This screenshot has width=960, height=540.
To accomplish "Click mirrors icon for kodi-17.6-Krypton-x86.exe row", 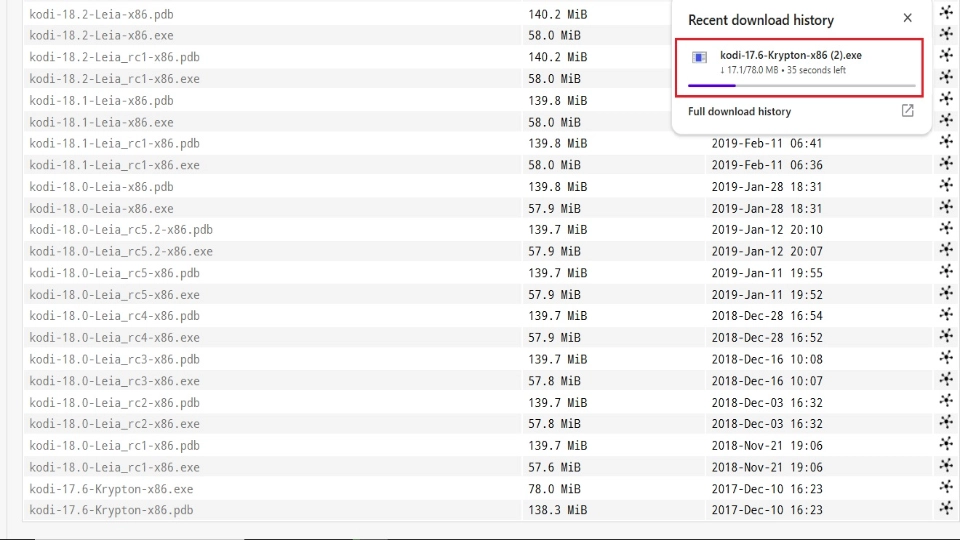I will 947,487.
